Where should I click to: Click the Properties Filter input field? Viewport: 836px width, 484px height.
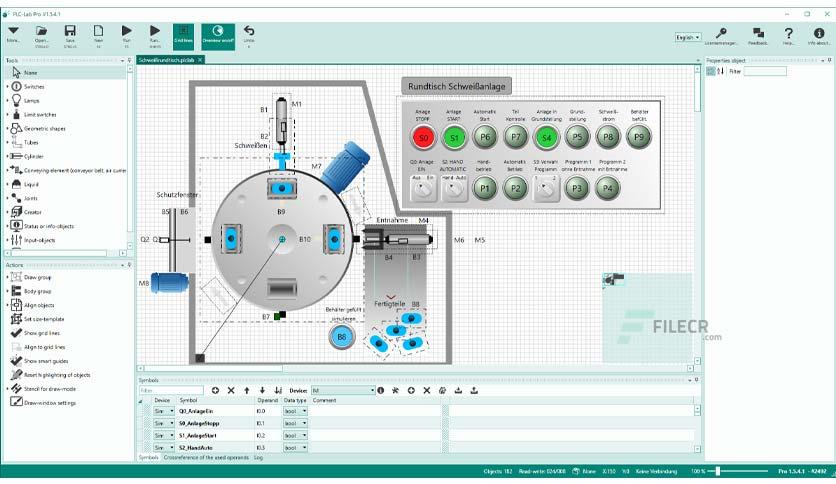point(765,71)
